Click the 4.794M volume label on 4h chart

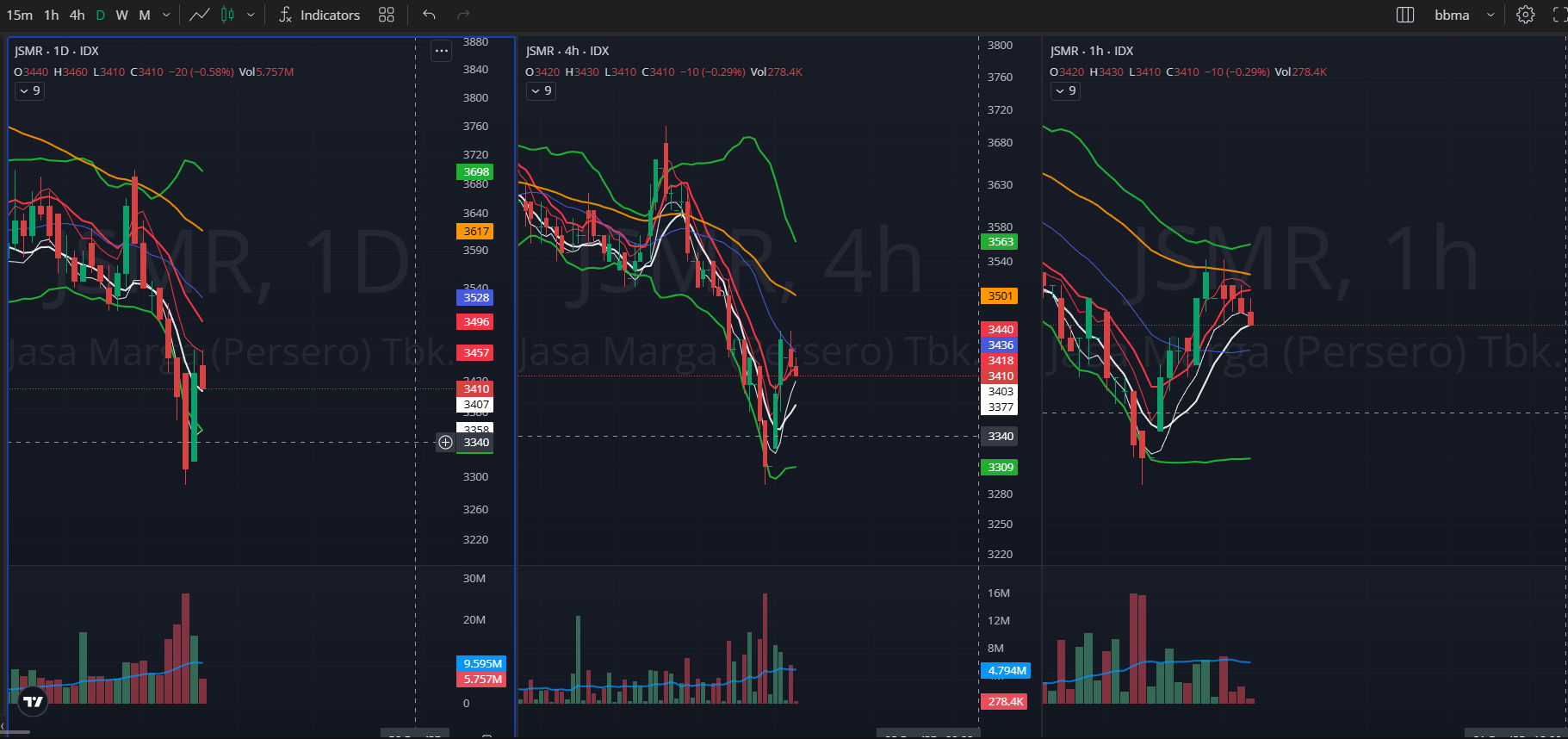pos(1006,670)
